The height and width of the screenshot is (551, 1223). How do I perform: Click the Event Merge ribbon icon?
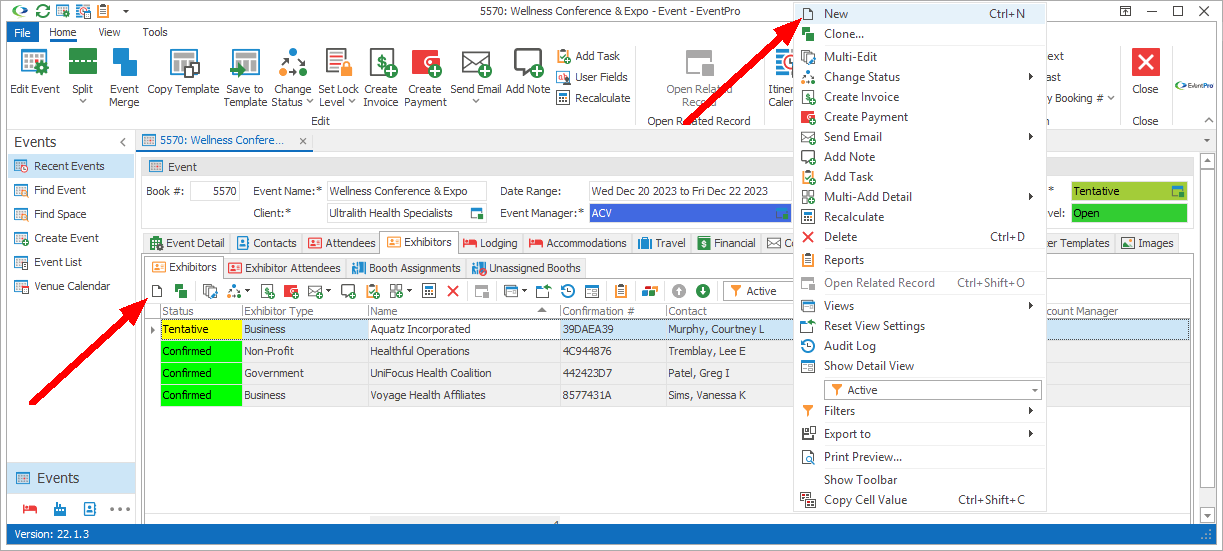click(x=125, y=64)
